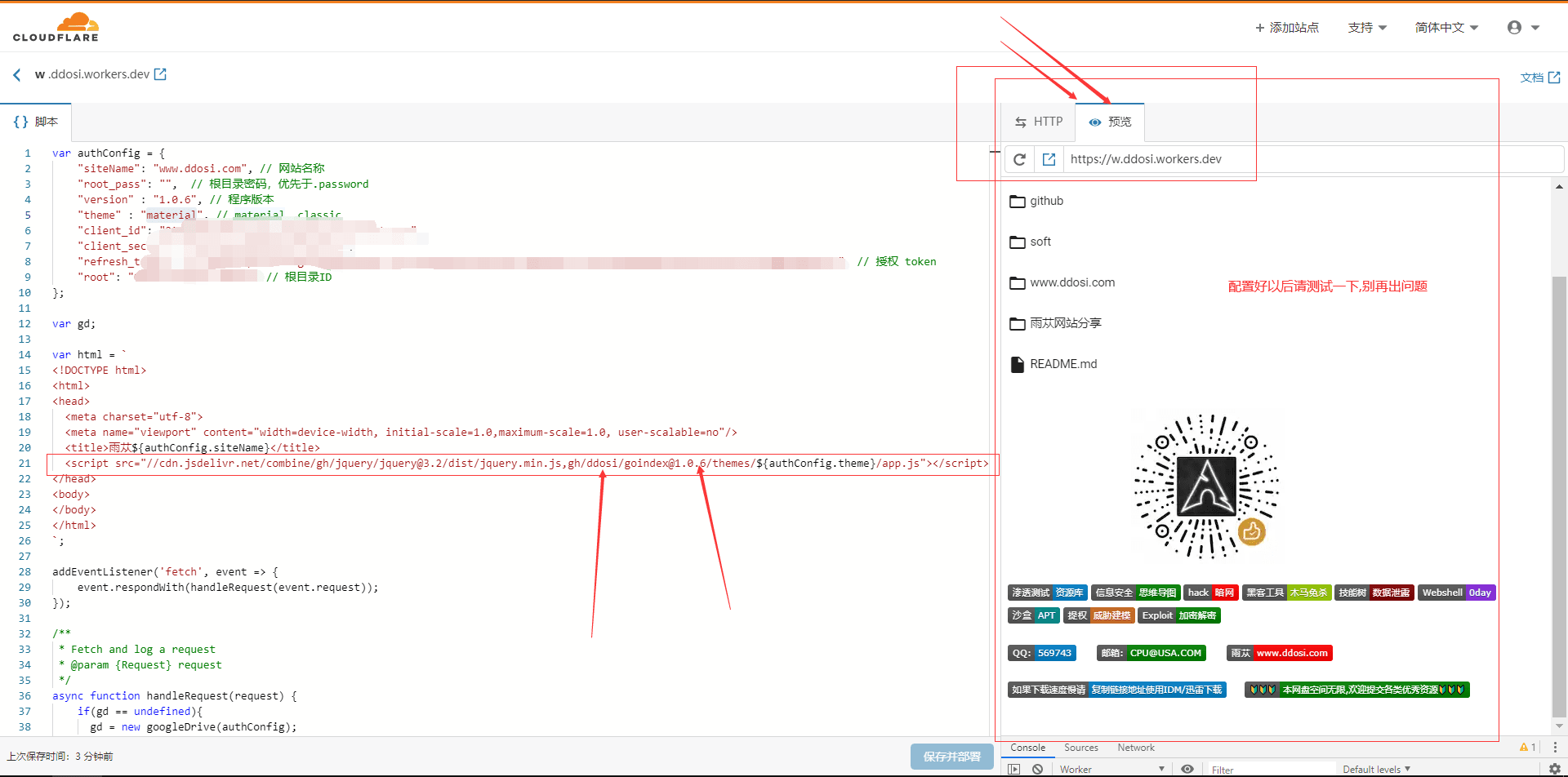Screen dimensions: 1568x777
Task: Click the 雨苁 www.ddosi.com badge
Action: [x=1280, y=653]
